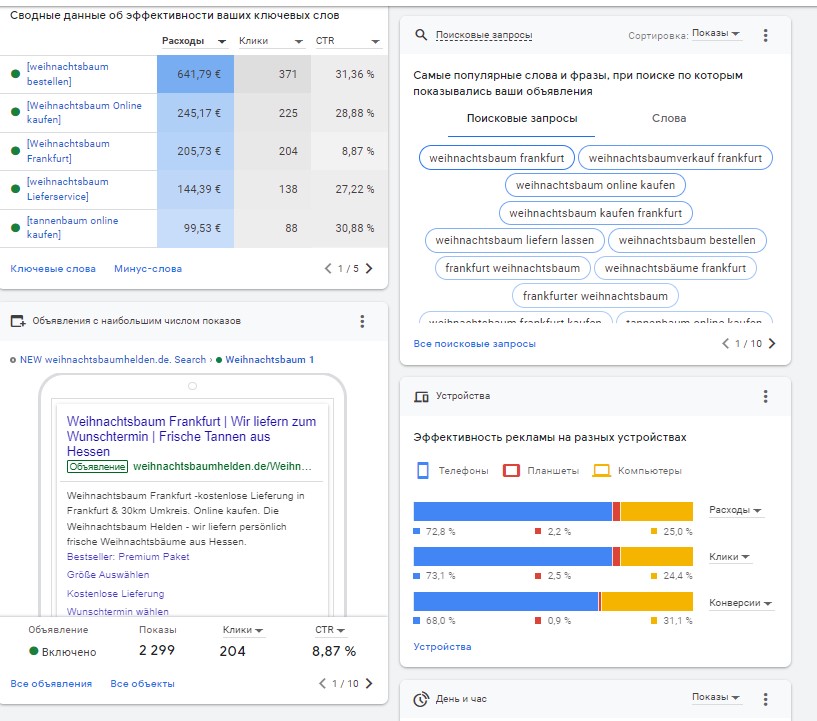Screen dimensions: 817x721
Task: Open the top ads card three-dot menu
Action: 362,321
